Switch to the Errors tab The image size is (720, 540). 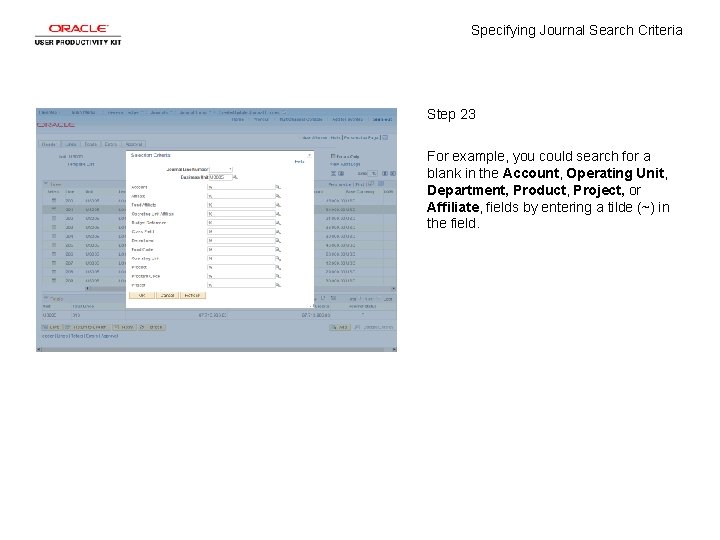tap(111, 144)
